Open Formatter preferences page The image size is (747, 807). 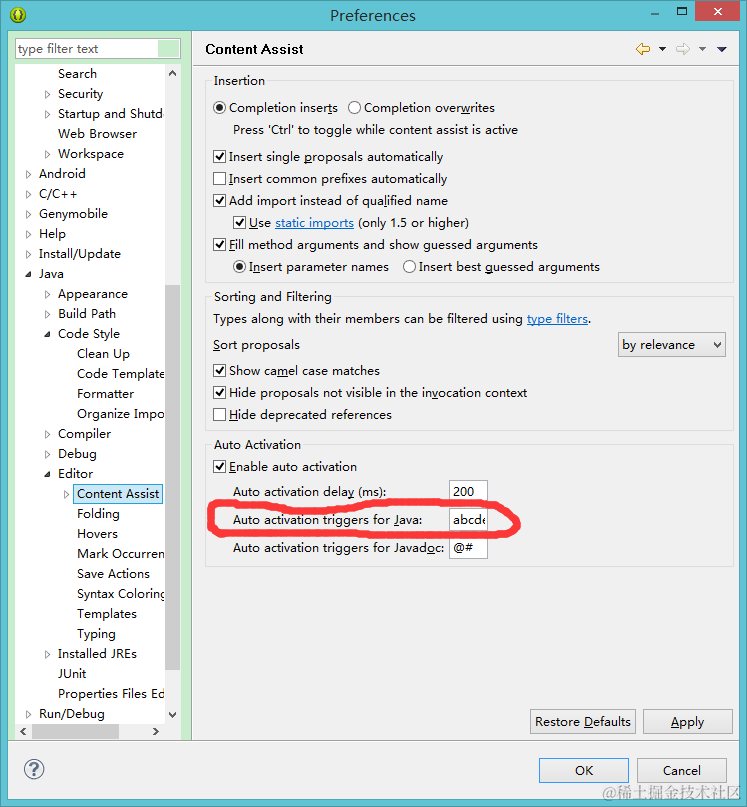pos(105,394)
